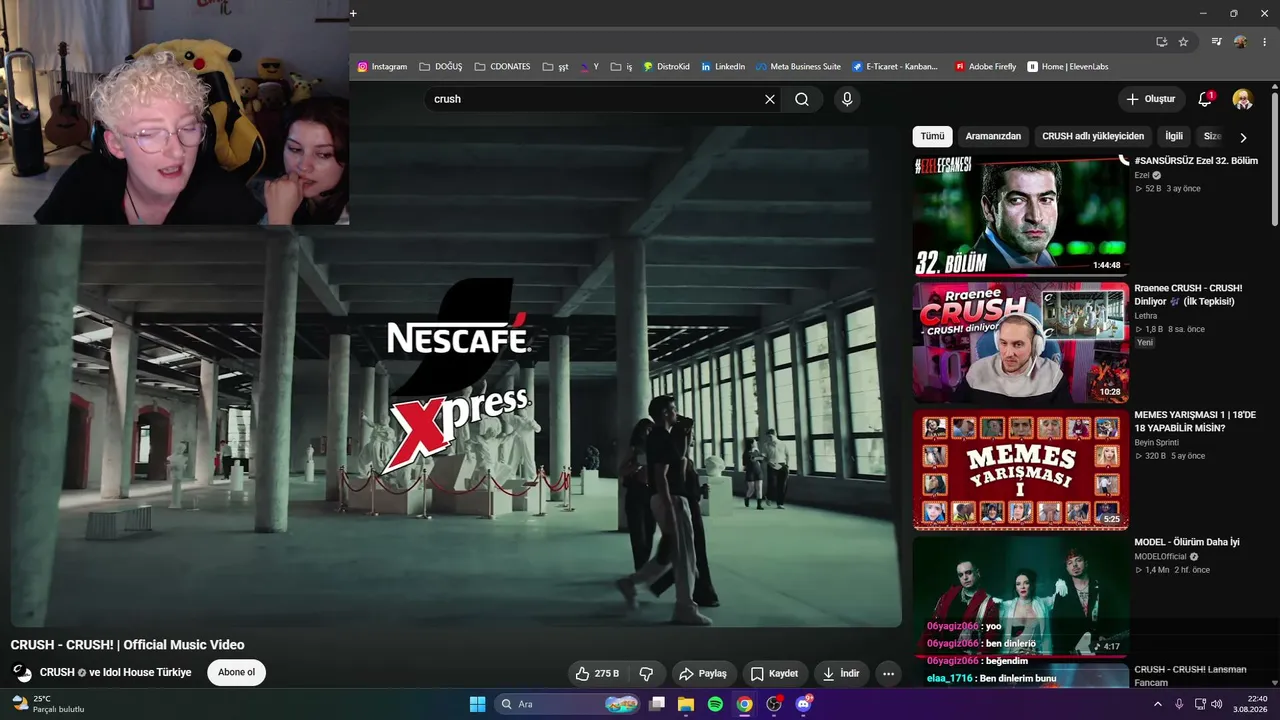Dislike the CRUSH music video
1280x720 pixels.
pyautogui.click(x=646, y=674)
